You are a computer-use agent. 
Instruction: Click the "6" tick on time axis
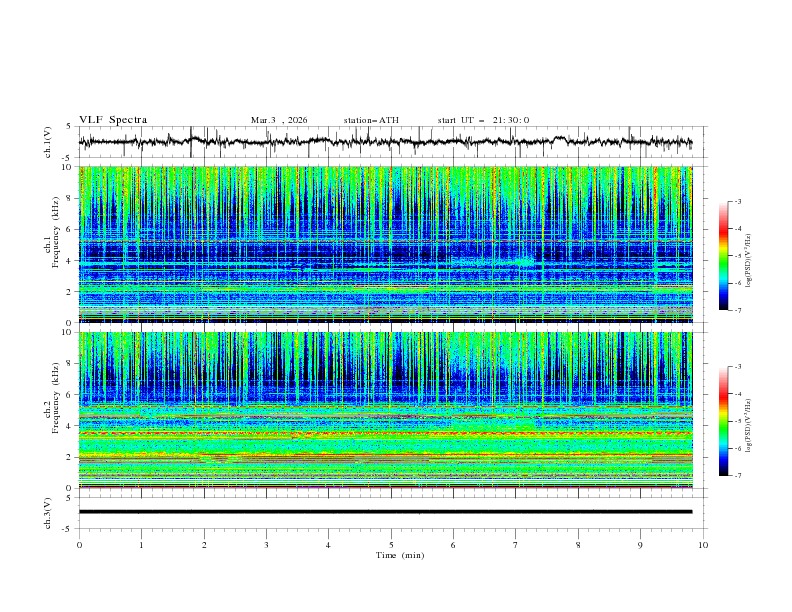[x=453, y=545]
